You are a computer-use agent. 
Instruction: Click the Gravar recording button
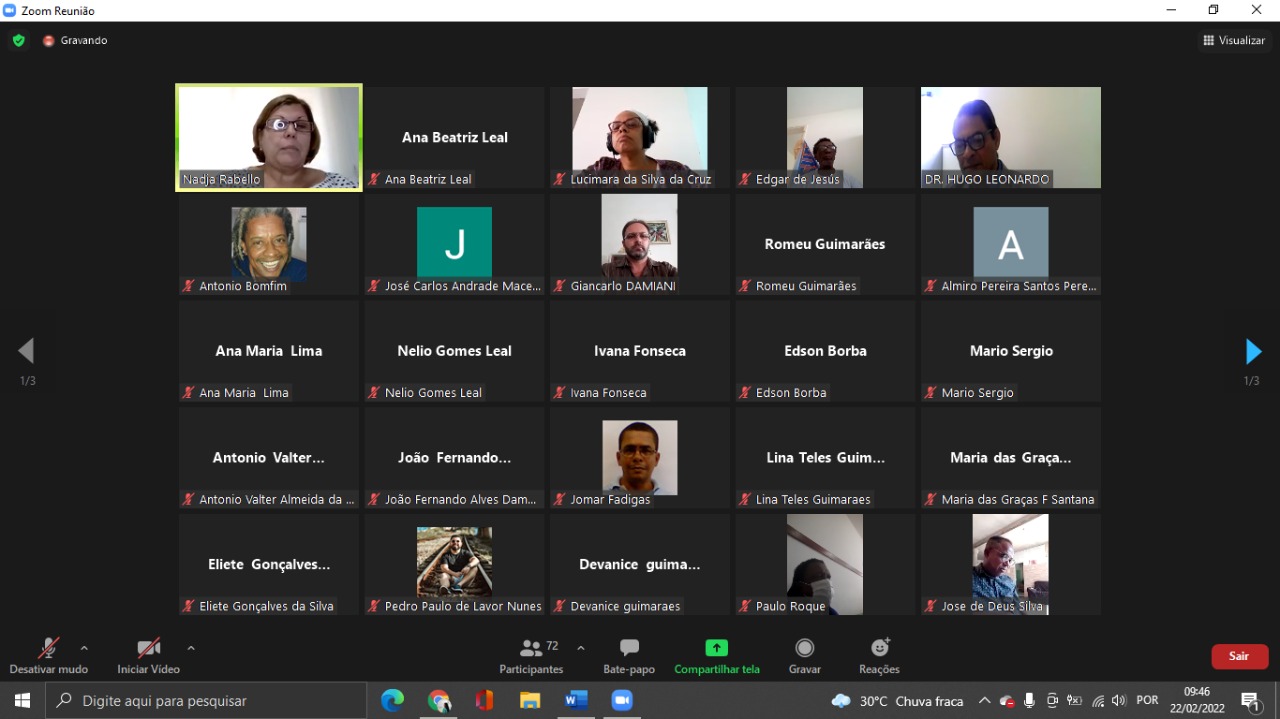click(x=804, y=655)
